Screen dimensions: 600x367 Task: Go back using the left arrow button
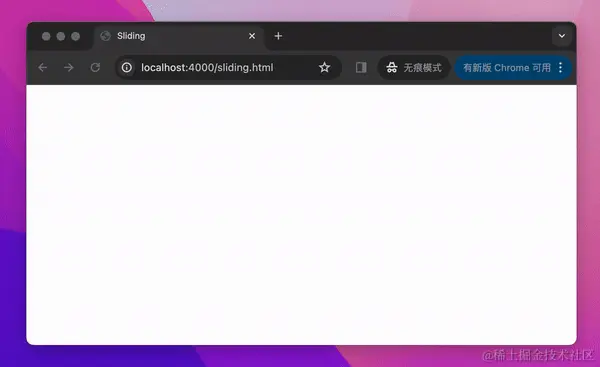42,68
